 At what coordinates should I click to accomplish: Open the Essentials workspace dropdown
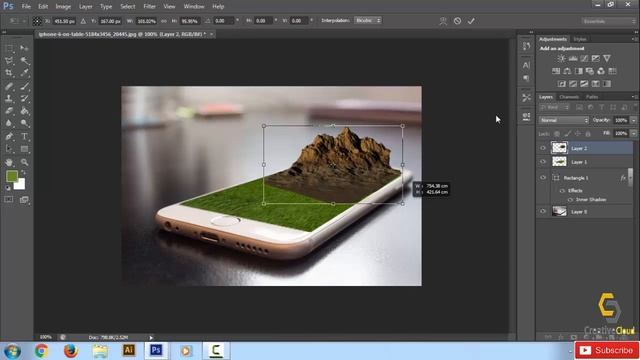609,21
